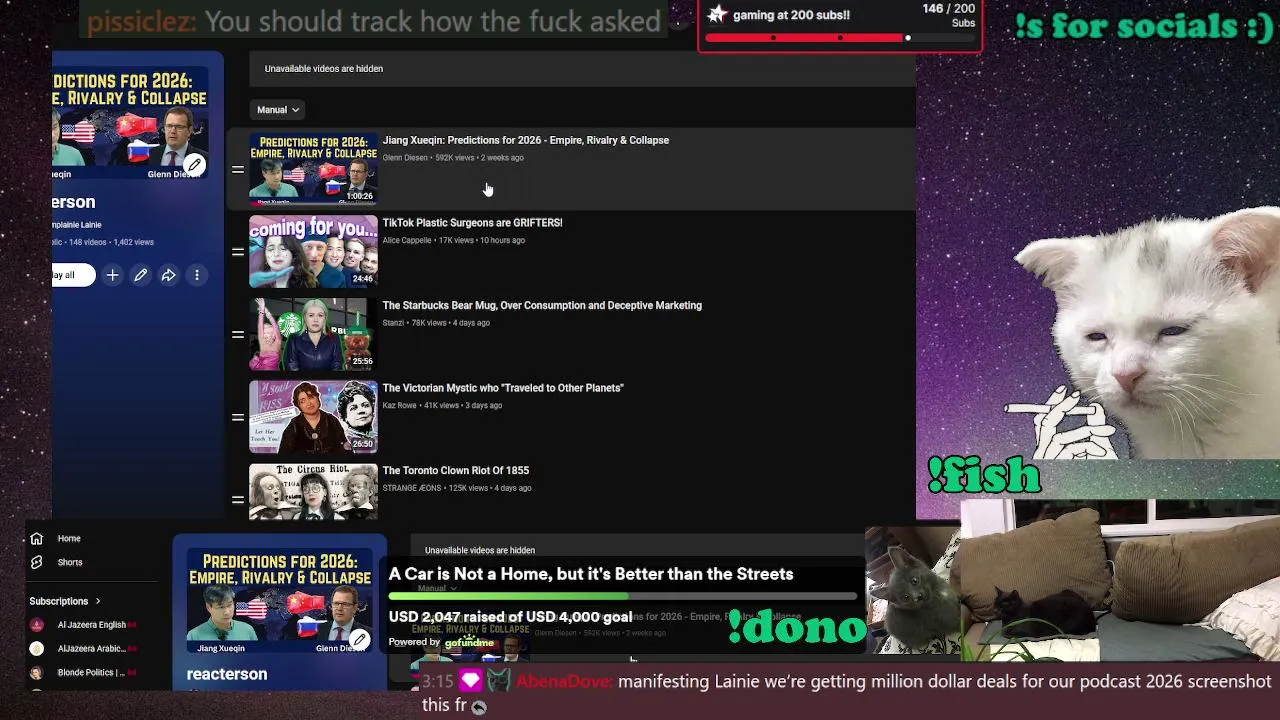The width and height of the screenshot is (1280, 720).
Task: Click Blonde Politics channel avatar
Action: coord(37,673)
